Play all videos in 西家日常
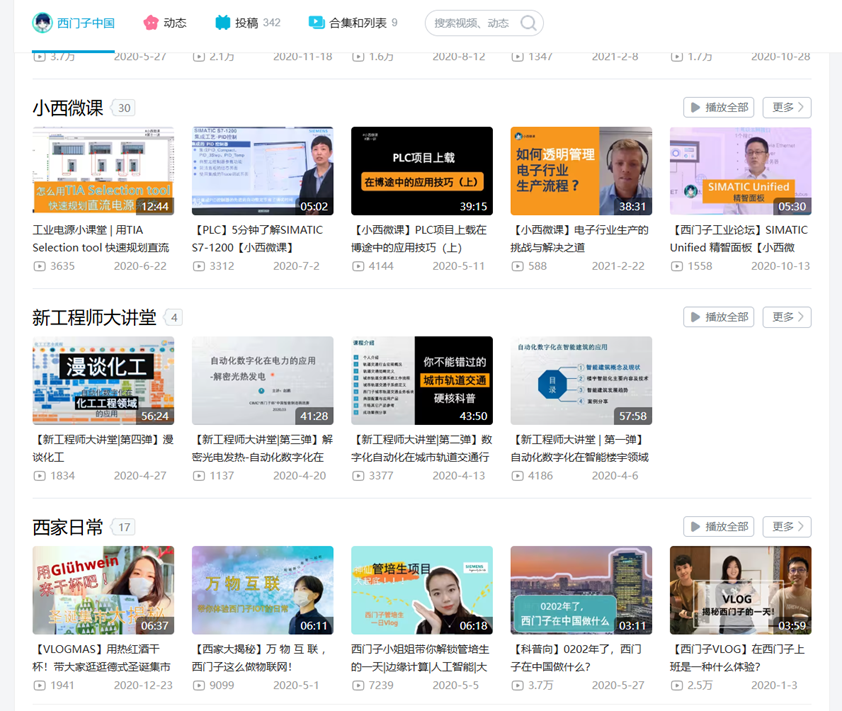 (718, 527)
